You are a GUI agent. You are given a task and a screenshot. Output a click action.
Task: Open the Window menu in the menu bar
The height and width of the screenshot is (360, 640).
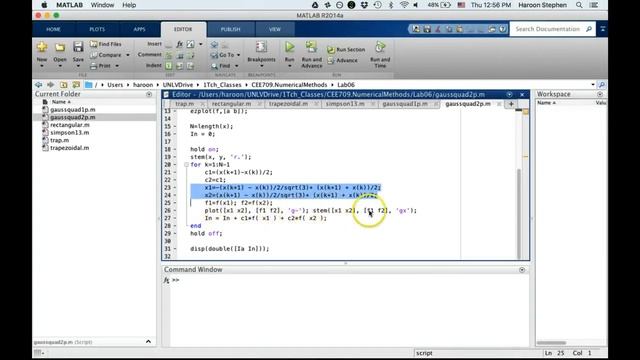102,5
